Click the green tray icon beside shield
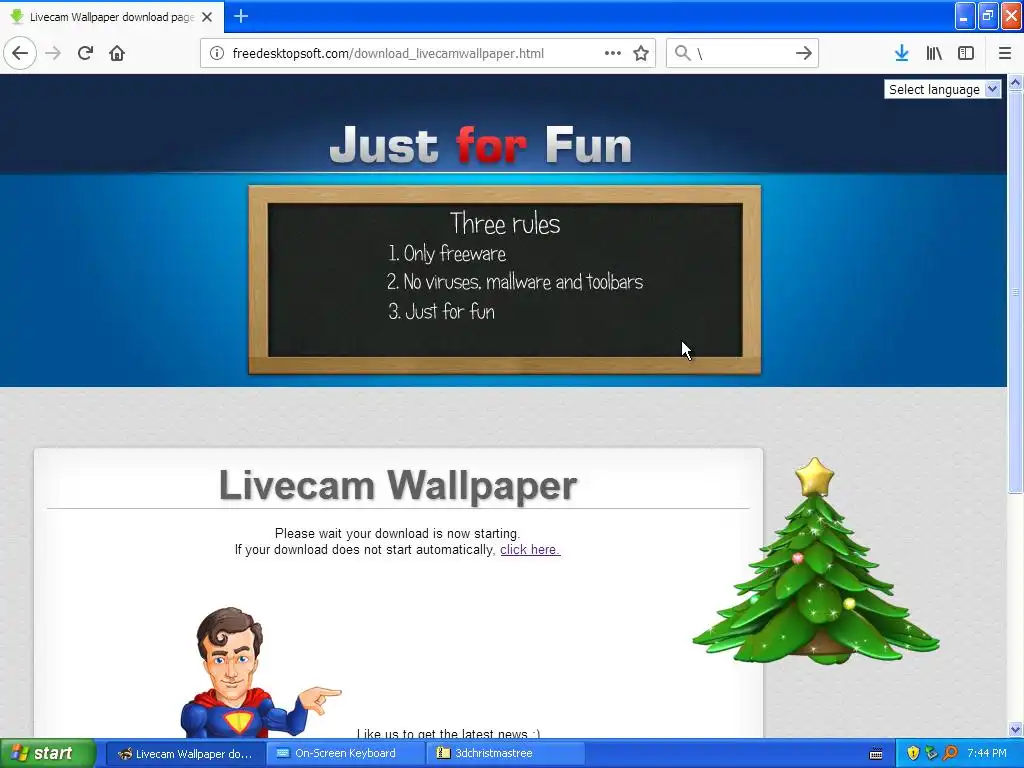 point(931,754)
